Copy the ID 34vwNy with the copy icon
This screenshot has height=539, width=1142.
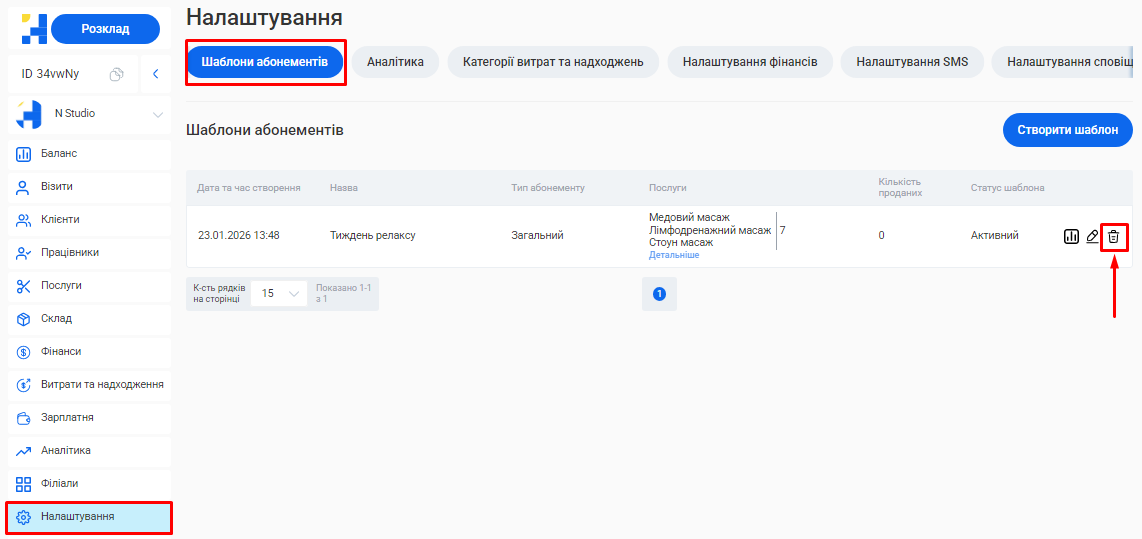tap(117, 74)
